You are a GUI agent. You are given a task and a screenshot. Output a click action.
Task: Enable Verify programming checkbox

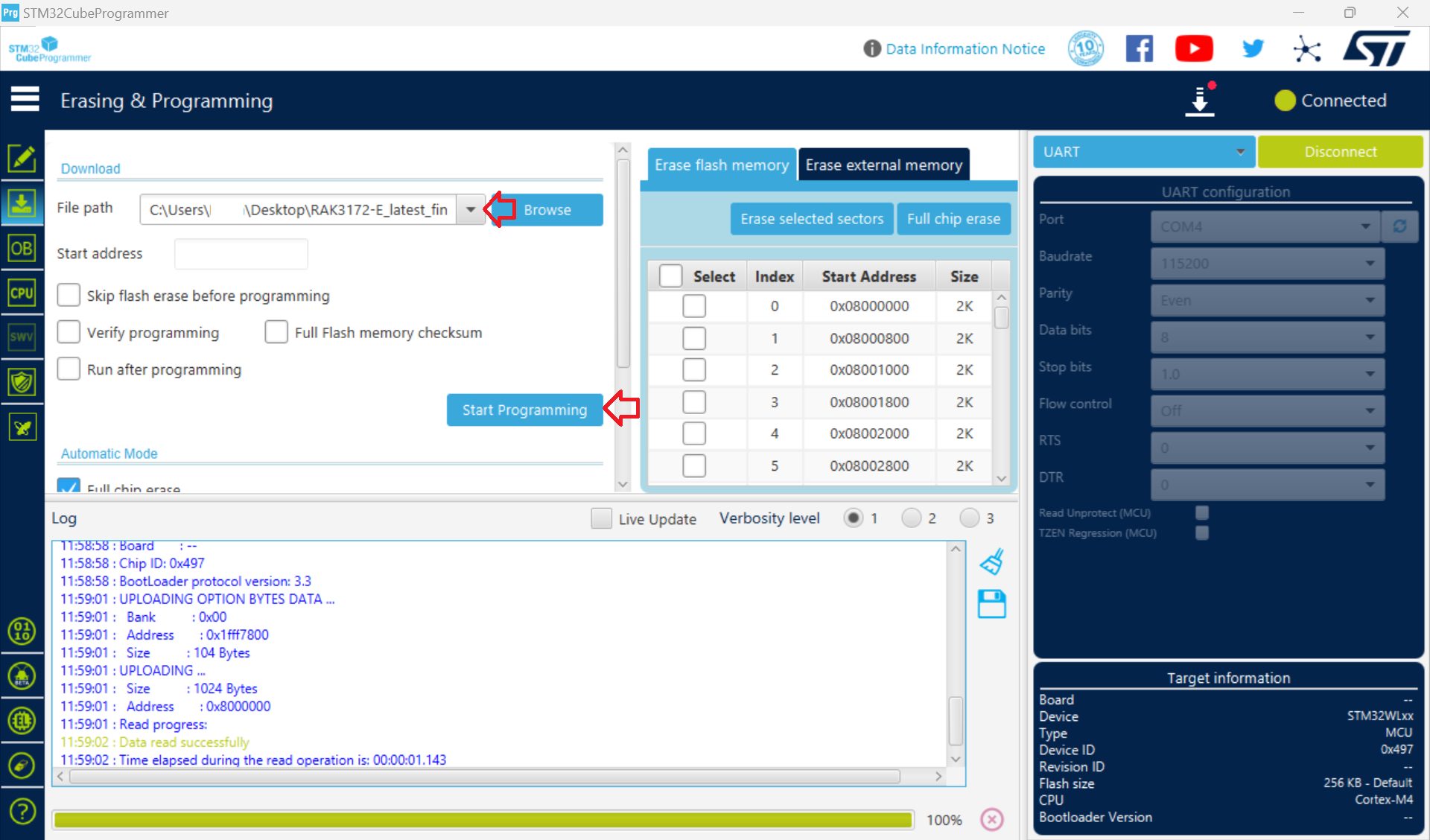(68, 331)
